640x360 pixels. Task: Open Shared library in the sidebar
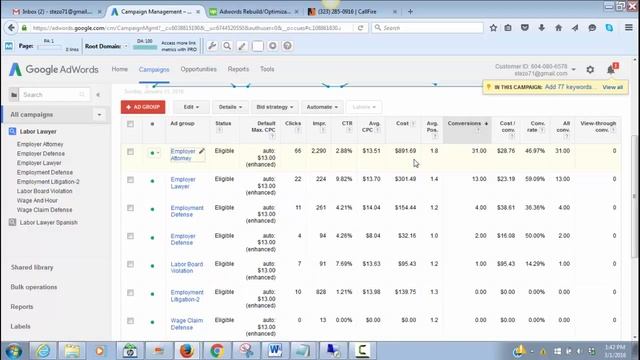click(x=32, y=267)
